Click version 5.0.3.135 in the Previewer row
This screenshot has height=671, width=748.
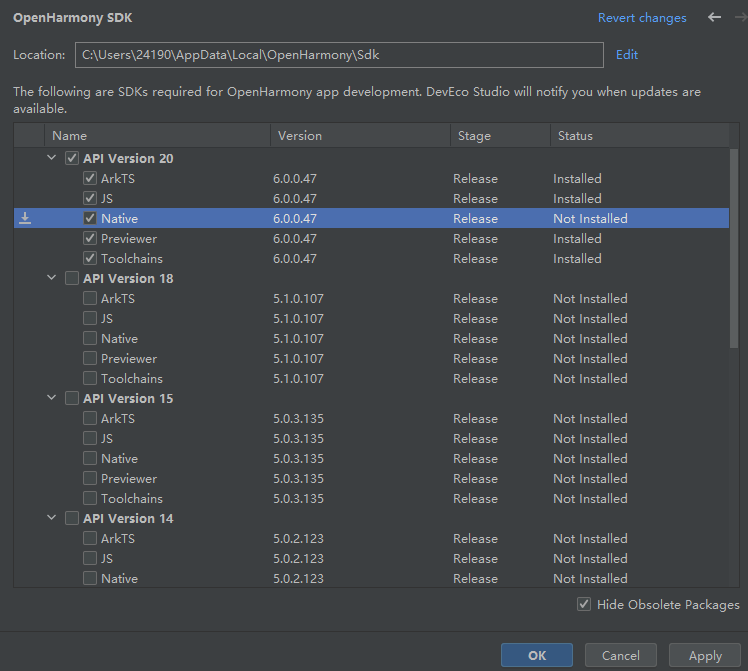pyautogui.click(x=298, y=479)
